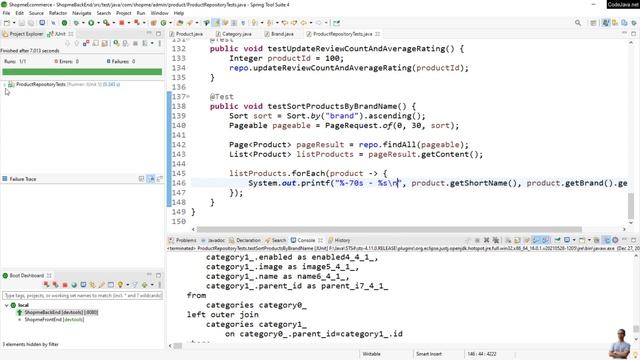The height and width of the screenshot is (360, 640).
Task: Click the Pin Console icon
Action: [x=557, y=240]
